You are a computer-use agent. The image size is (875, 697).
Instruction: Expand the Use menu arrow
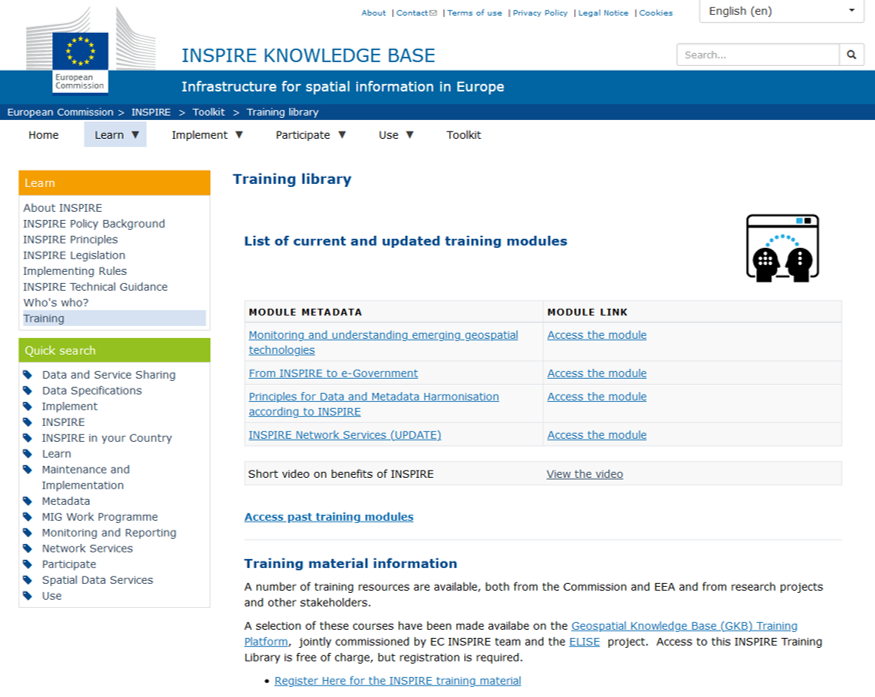(x=410, y=134)
